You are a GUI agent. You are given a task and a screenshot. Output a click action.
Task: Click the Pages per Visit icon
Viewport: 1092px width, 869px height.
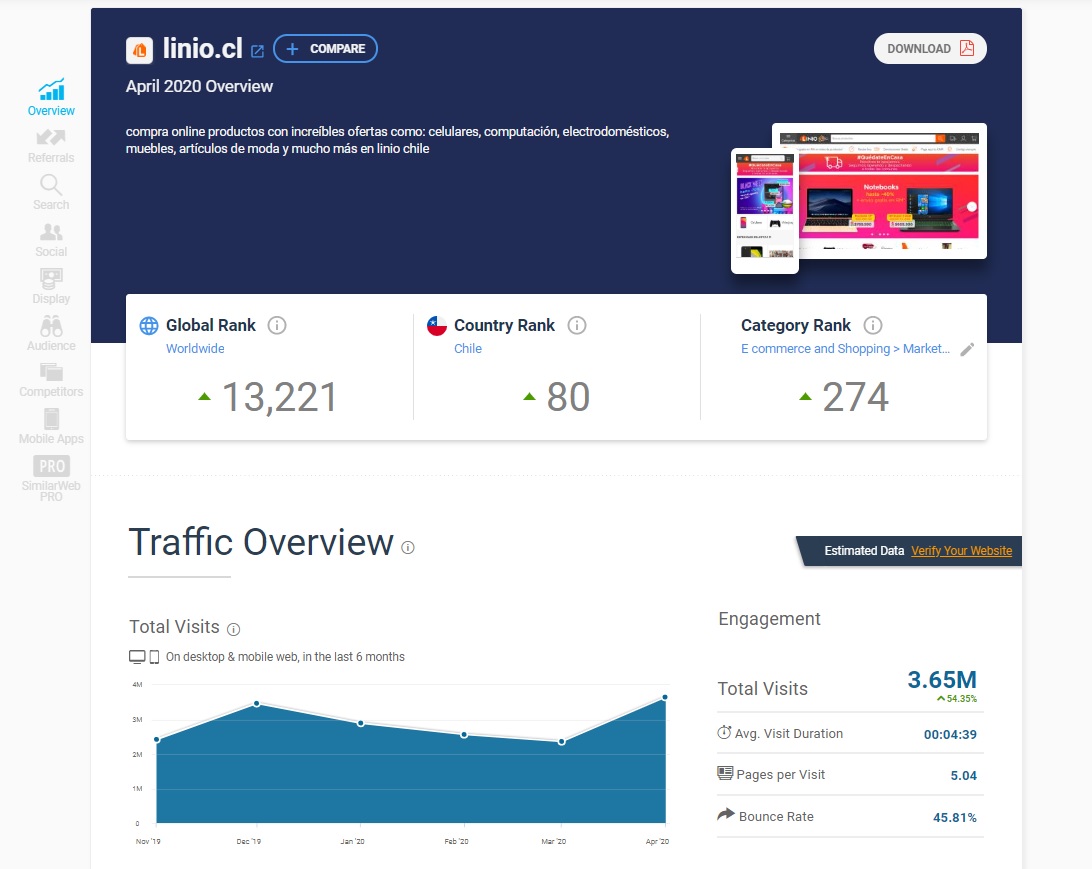click(725, 773)
